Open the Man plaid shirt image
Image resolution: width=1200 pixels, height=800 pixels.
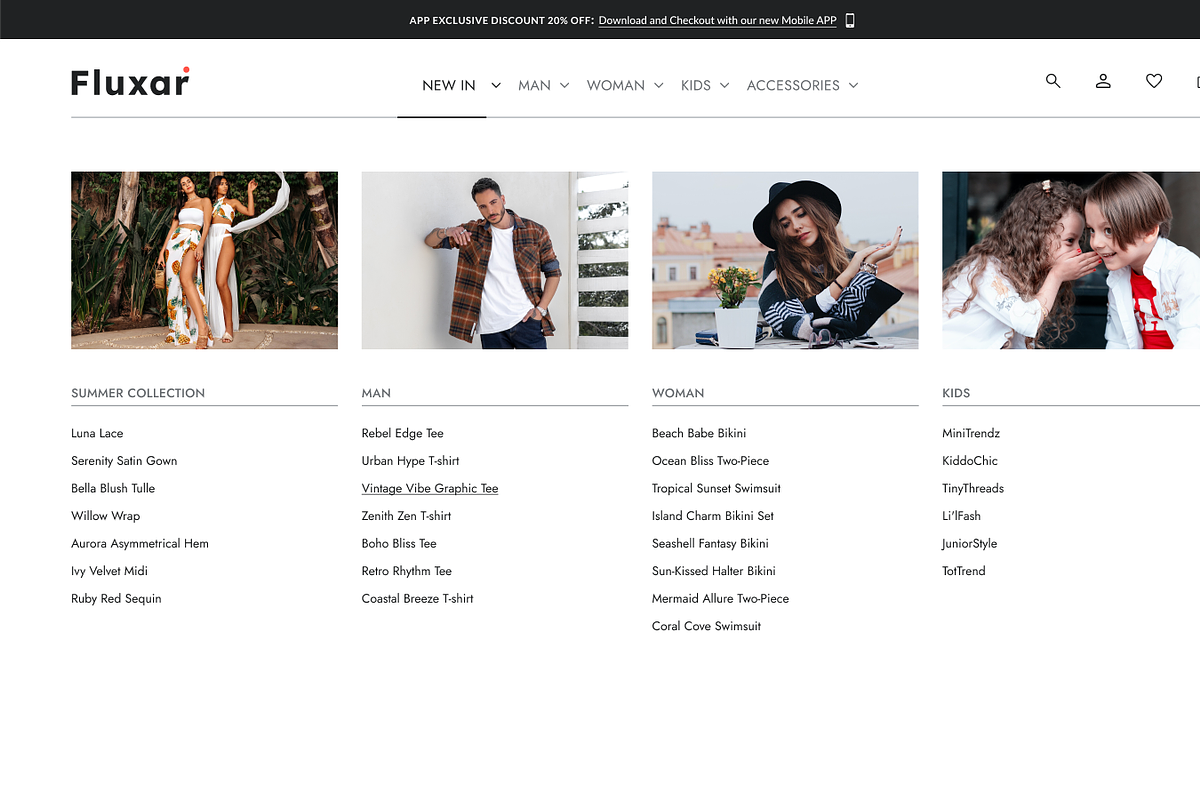[495, 260]
